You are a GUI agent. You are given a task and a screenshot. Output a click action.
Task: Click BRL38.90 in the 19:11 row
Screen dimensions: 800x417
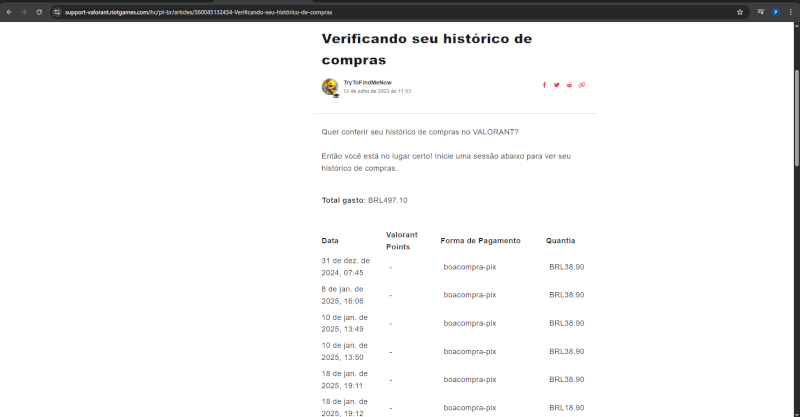point(566,379)
